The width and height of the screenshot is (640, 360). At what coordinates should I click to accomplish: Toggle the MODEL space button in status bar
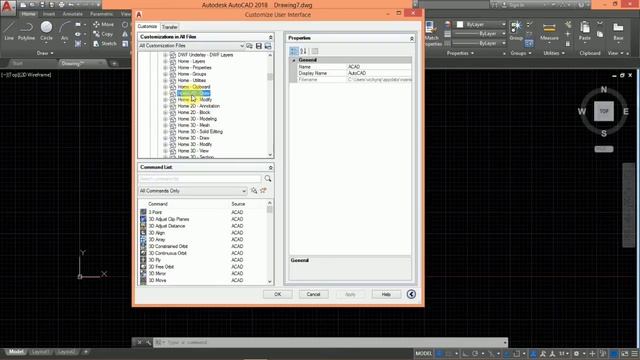tap(423, 353)
